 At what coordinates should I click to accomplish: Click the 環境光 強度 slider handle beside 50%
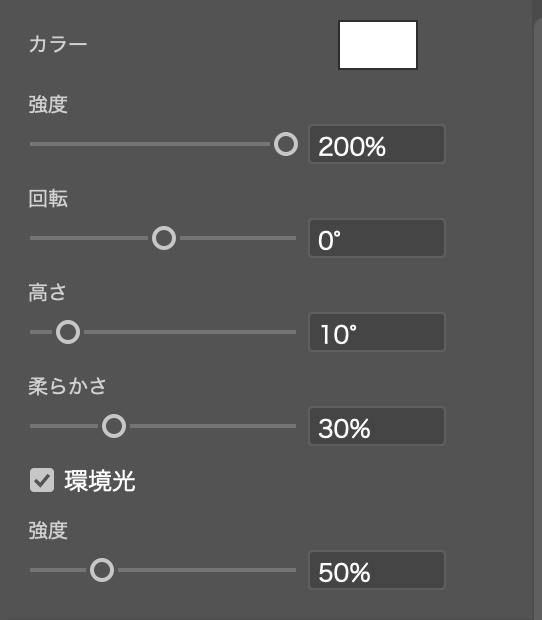tap(102, 570)
